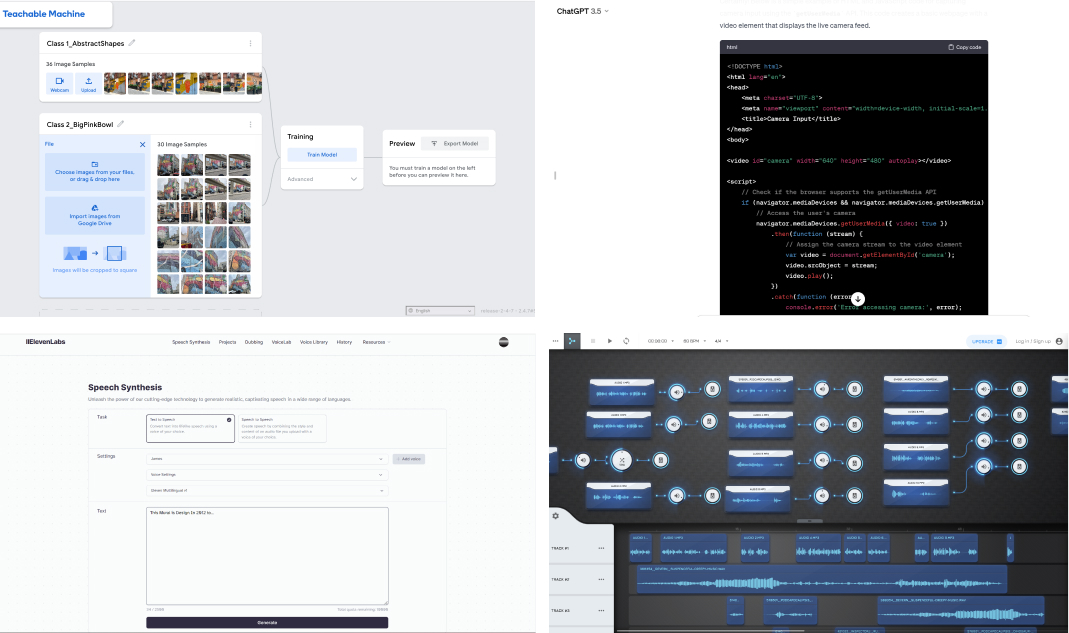Image resolution: width=1069 pixels, height=633 pixels.
Task: Click the pencil icon beside Class 1_AbstractShapes
Action: [132, 43]
